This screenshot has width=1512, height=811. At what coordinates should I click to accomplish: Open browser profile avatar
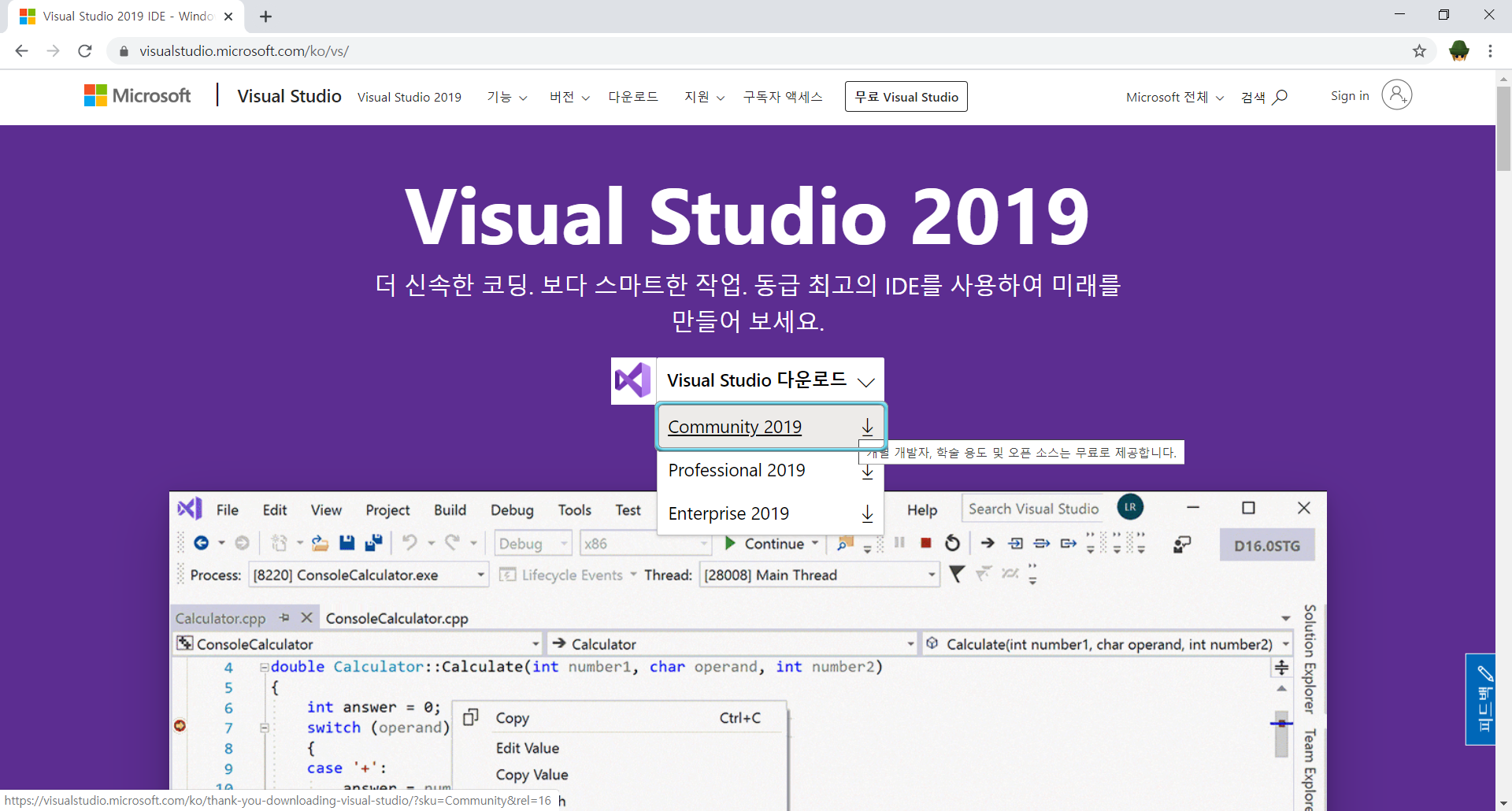(1459, 51)
